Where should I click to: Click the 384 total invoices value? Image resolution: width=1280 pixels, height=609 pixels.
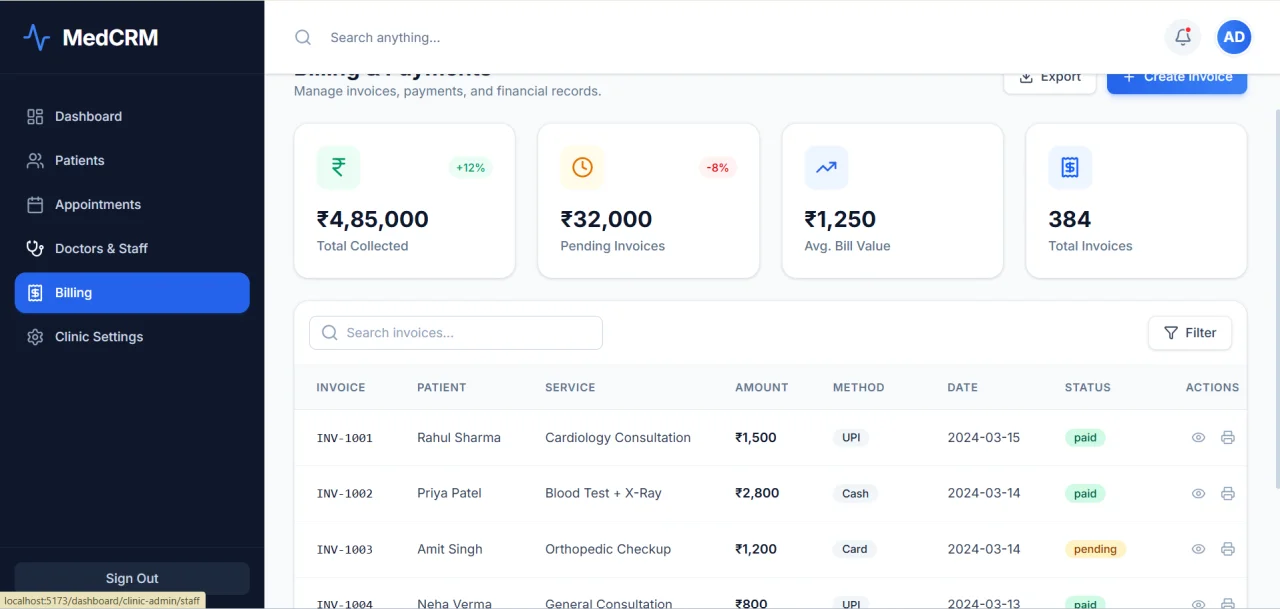click(1070, 219)
